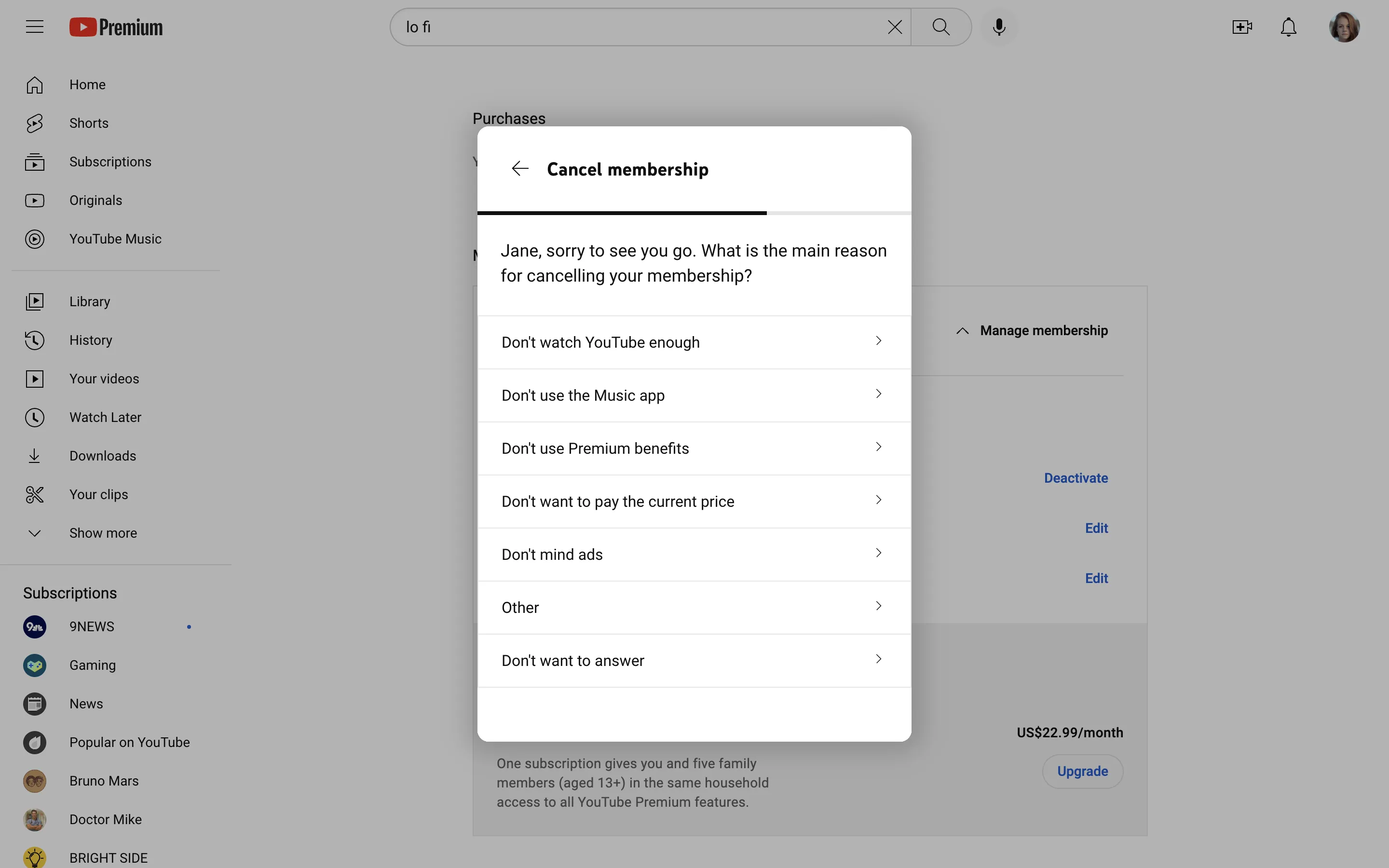This screenshot has width=1389, height=868.
Task: Click the back arrow in Cancel membership dialog
Action: pos(520,169)
